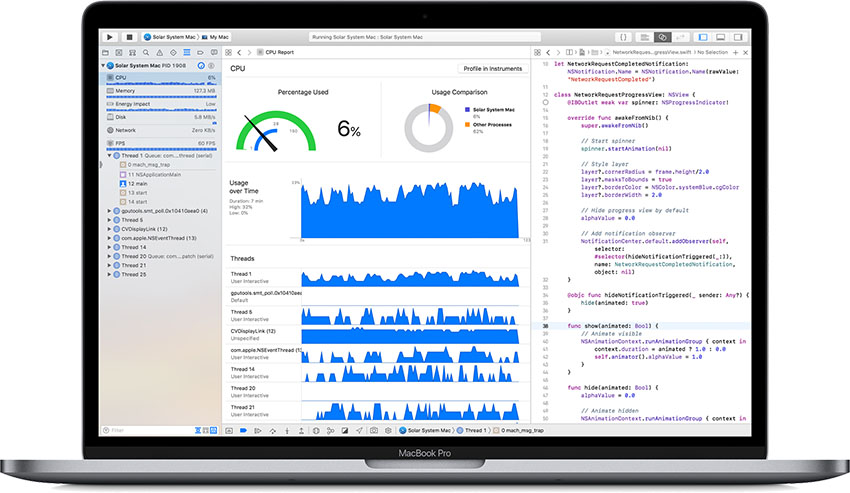Click the Stop button in toolbar
This screenshot has height=493, width=850.
point(129,37)
